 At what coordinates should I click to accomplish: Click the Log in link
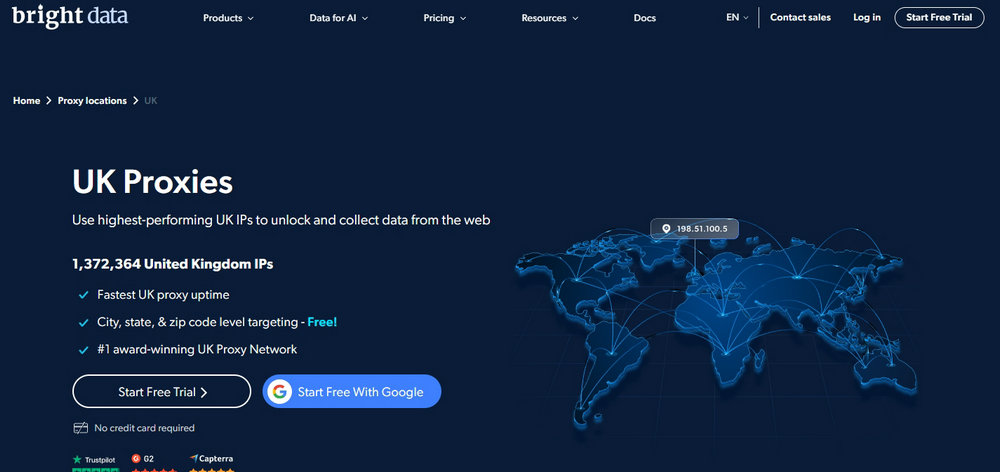(867, 17)
